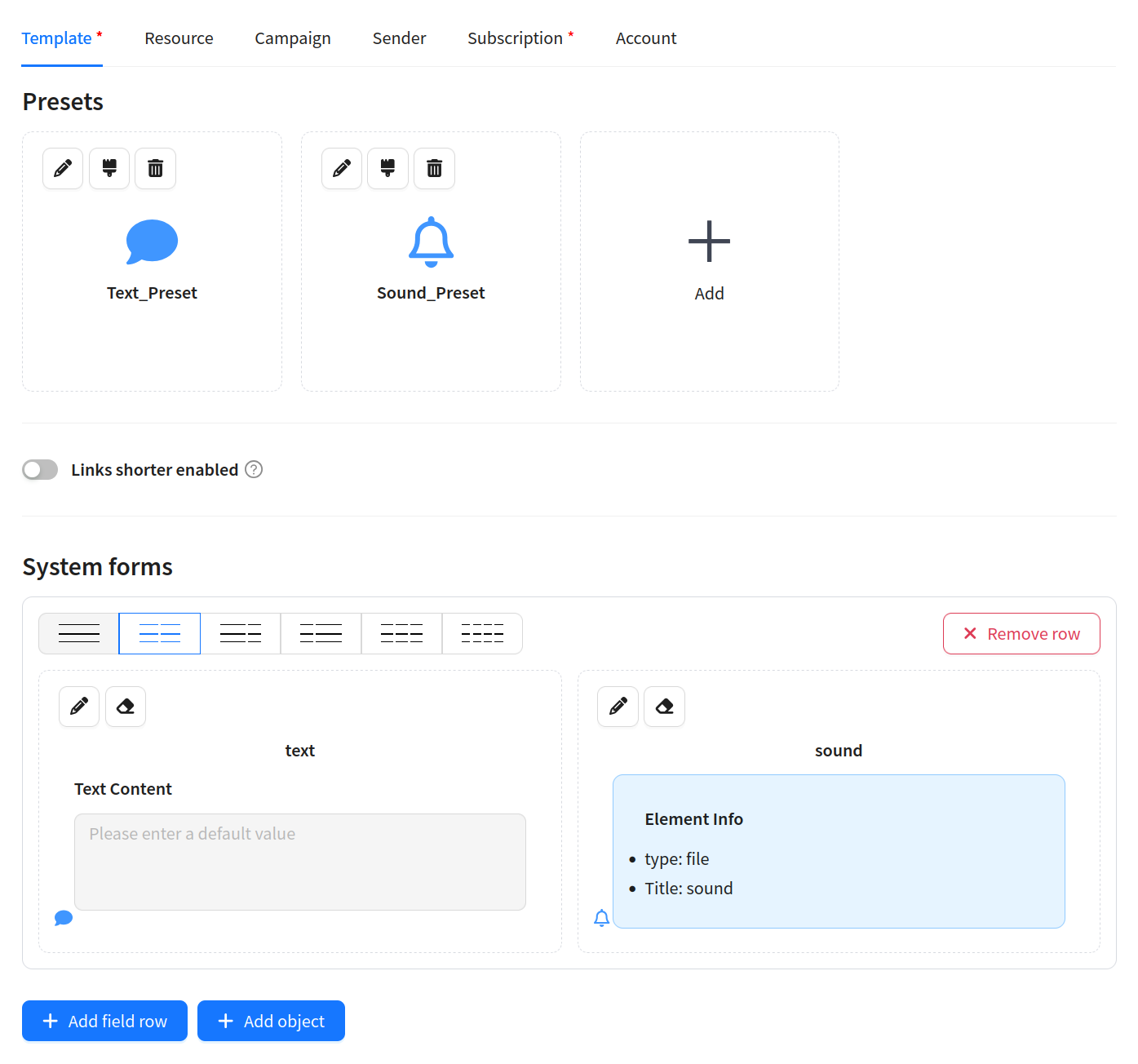Click Add object button

pyautogui.click(x=271, y=1021)
